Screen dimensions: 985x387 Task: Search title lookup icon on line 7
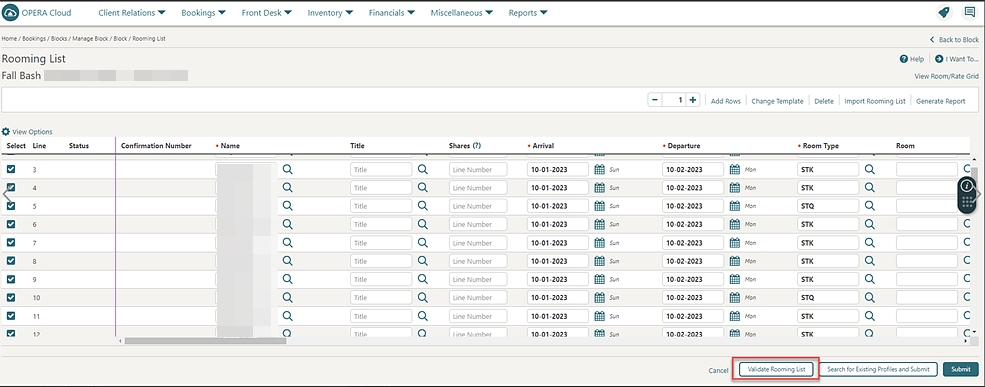tap(423, 243)
